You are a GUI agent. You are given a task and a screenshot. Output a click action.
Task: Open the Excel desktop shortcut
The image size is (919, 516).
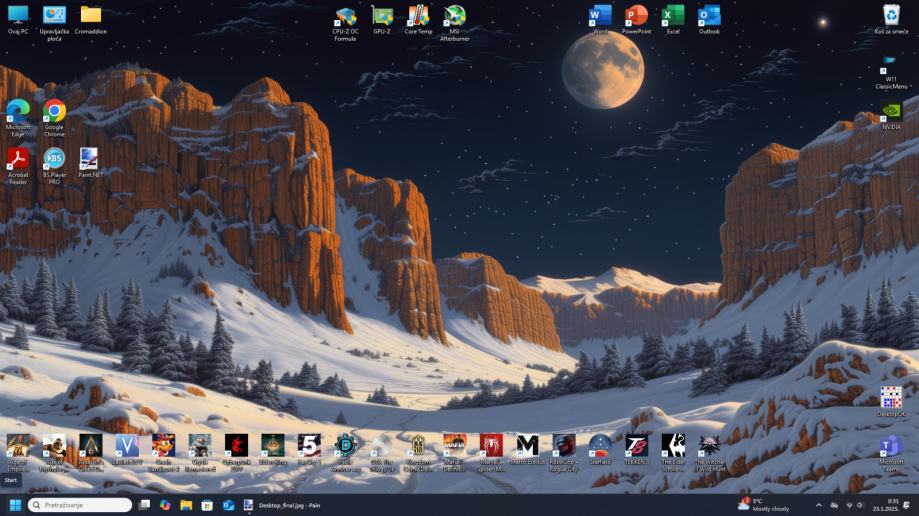(673, 20)
